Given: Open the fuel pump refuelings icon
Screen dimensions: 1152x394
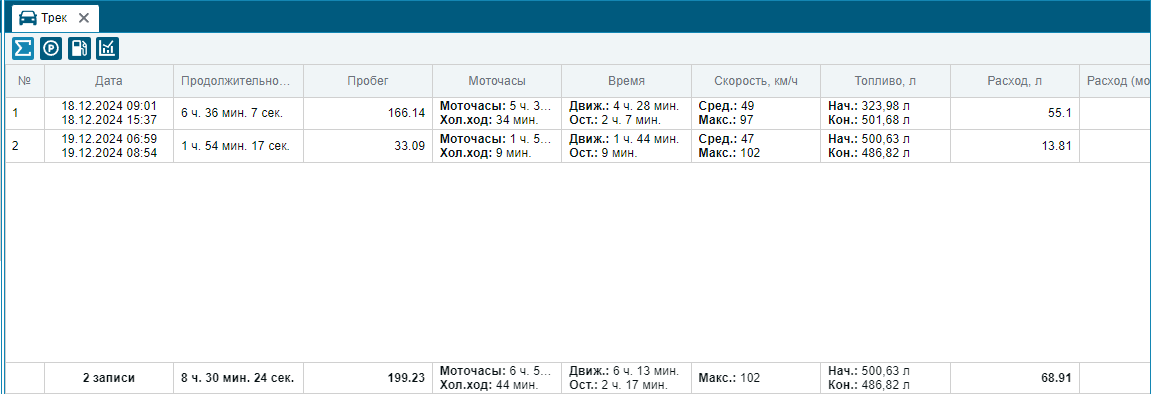Looking at the screenshot, I should pos(79,49).
